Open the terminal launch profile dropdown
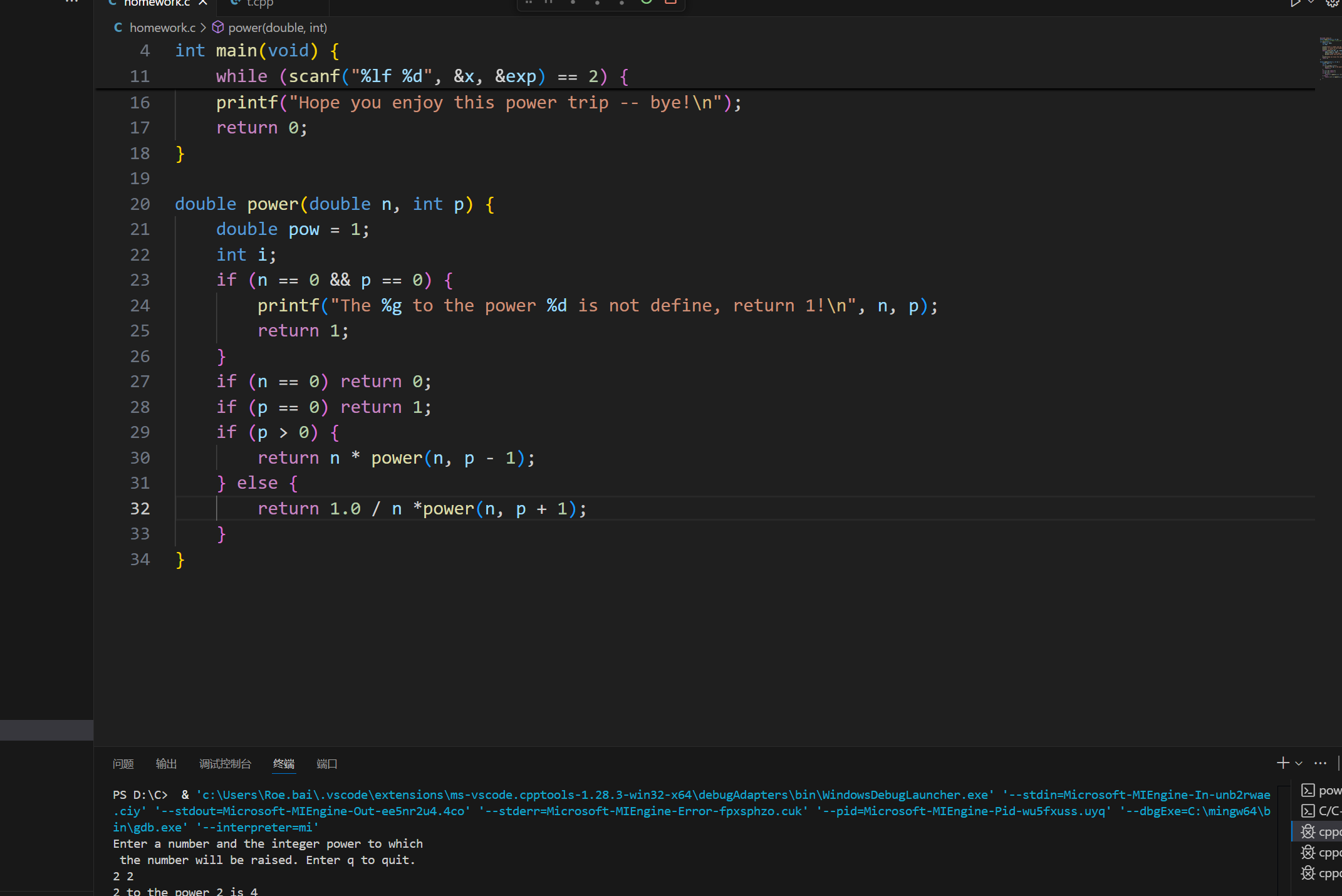The image size is (1342, 896). tap(1299, 763)
